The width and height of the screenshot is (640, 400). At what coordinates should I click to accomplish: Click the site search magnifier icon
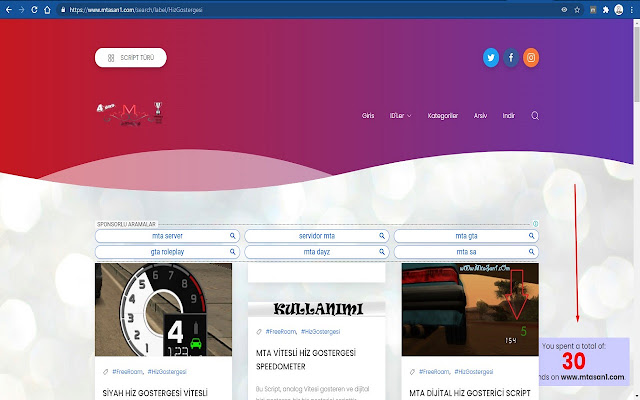535,116
